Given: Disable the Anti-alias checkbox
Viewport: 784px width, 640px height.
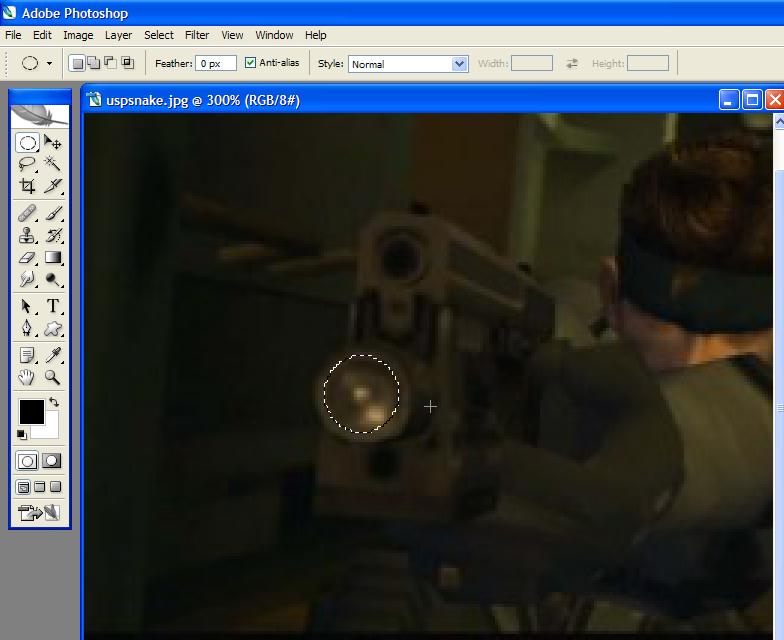Looking at the screenshot, I should coord(250,63).
